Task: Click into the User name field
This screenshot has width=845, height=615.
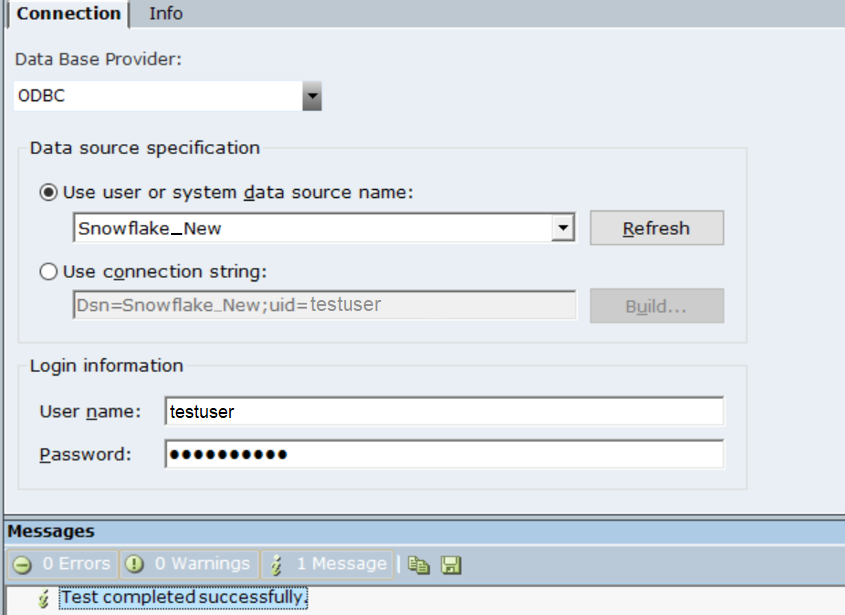Action: point(443,411)
